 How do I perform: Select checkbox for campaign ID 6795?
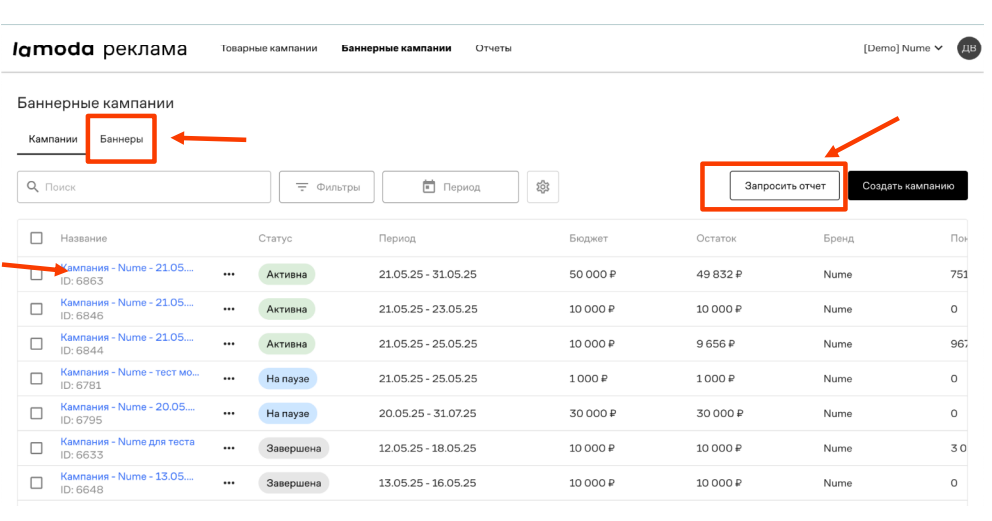pos(37,414)
